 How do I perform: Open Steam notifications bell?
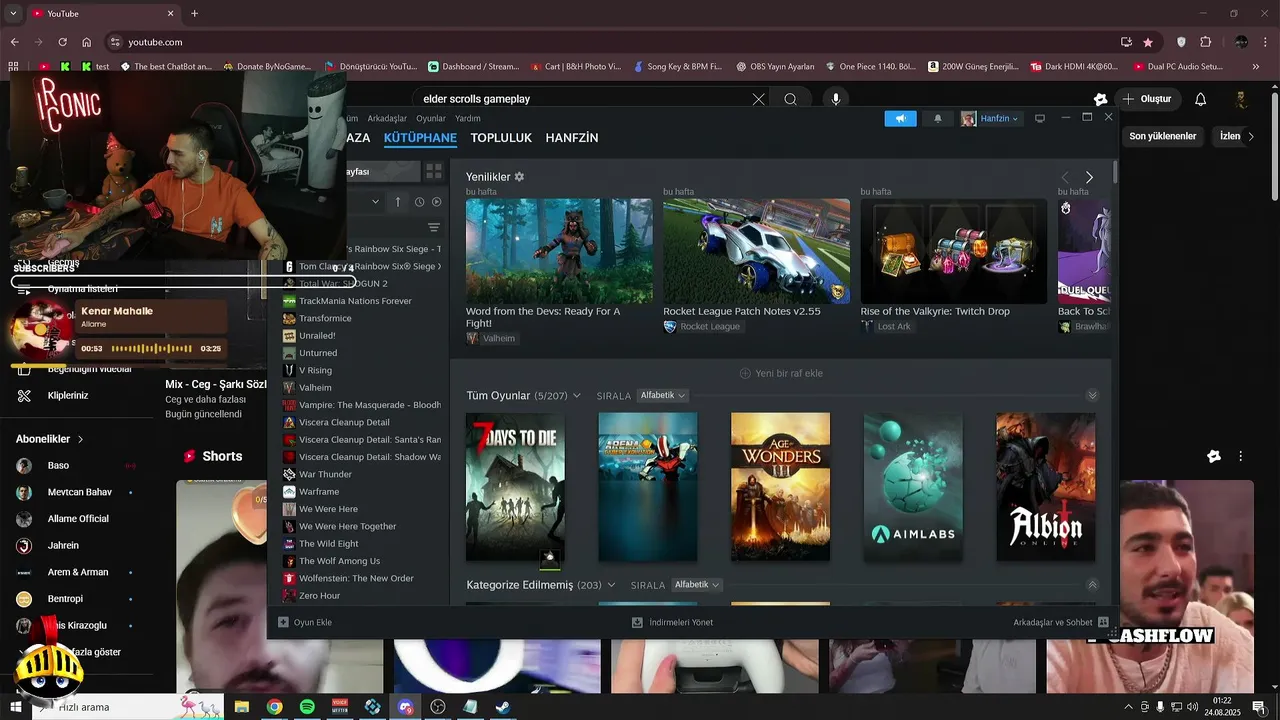click(937, 118)
